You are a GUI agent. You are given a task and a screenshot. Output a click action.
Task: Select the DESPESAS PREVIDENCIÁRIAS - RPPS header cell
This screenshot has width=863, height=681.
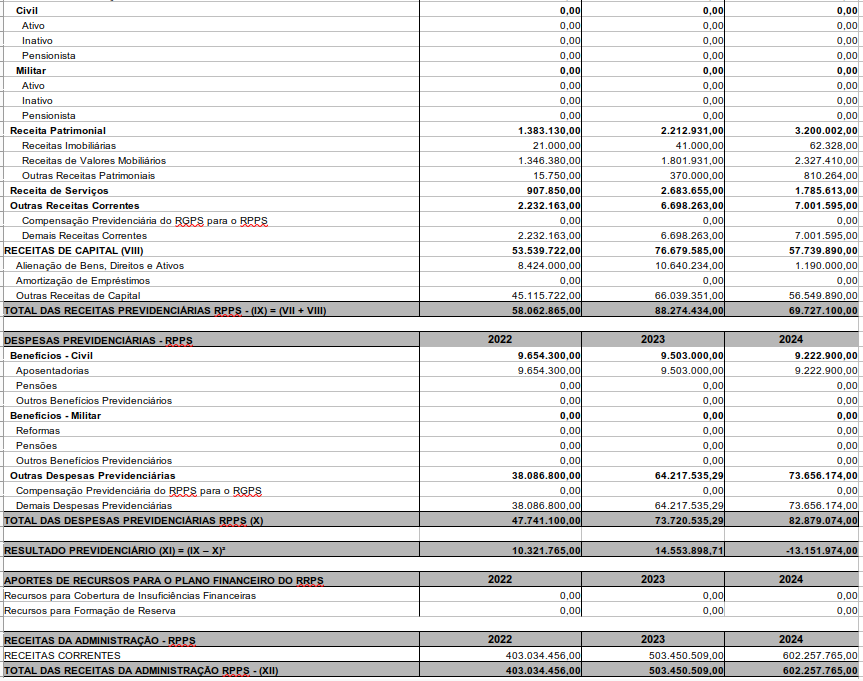[x=98, y=341]
